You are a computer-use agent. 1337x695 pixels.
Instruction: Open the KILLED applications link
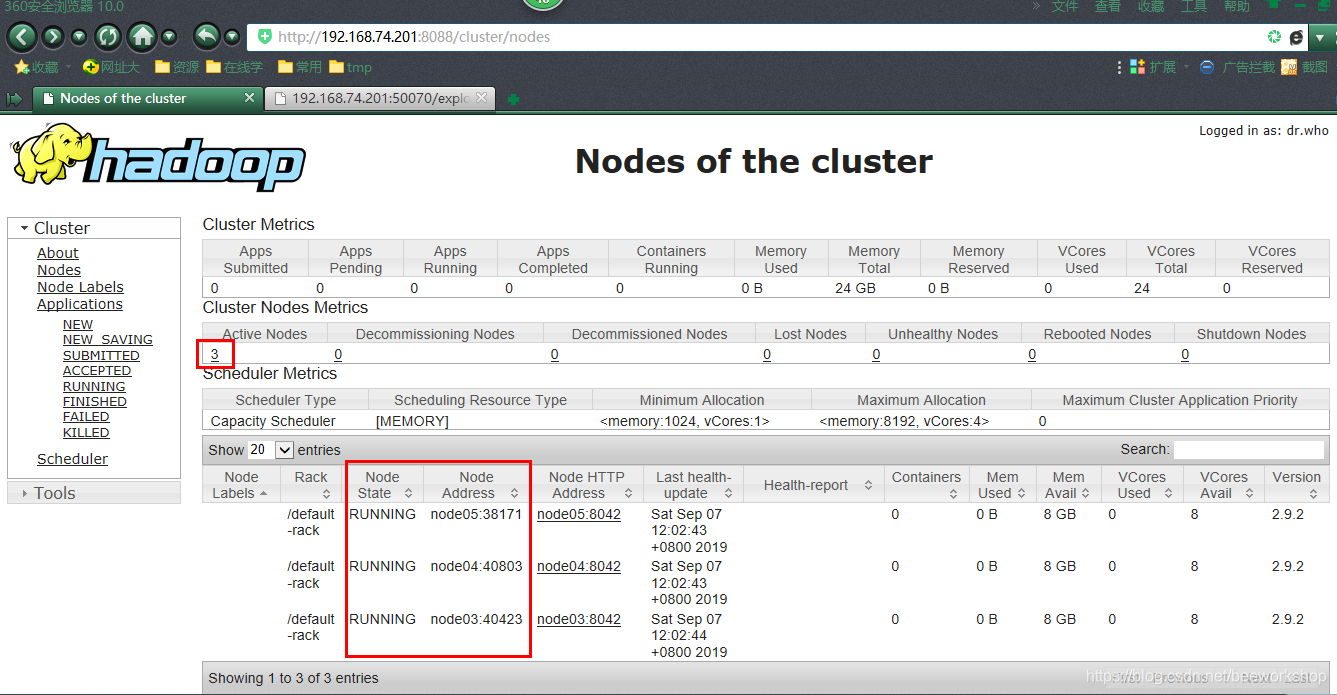coord(86,432)
